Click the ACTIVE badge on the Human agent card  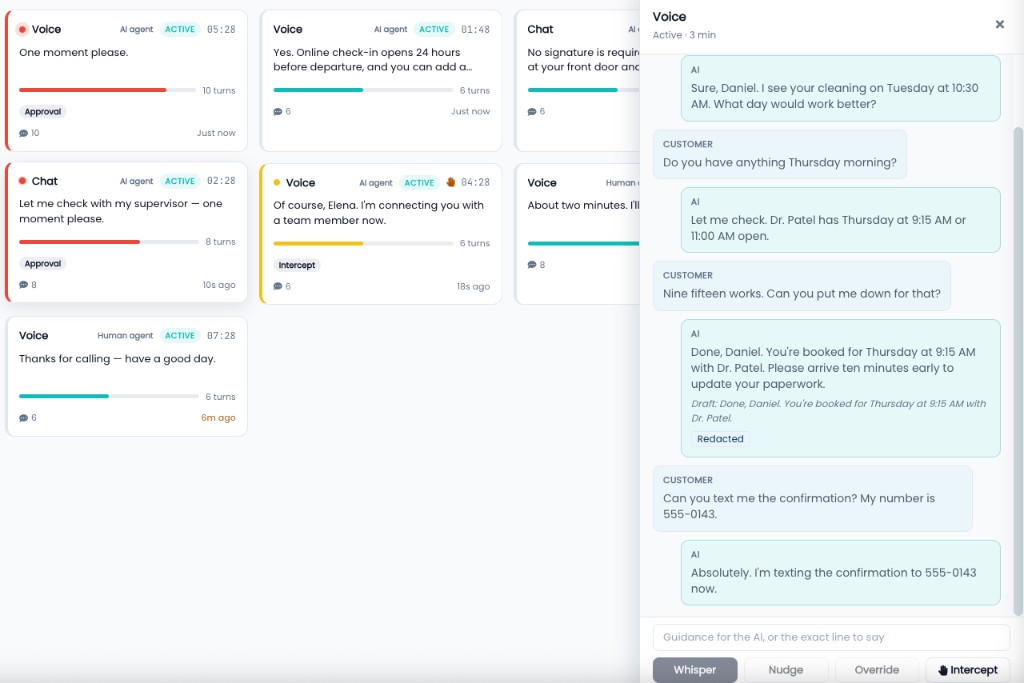[x=180, y=336]
